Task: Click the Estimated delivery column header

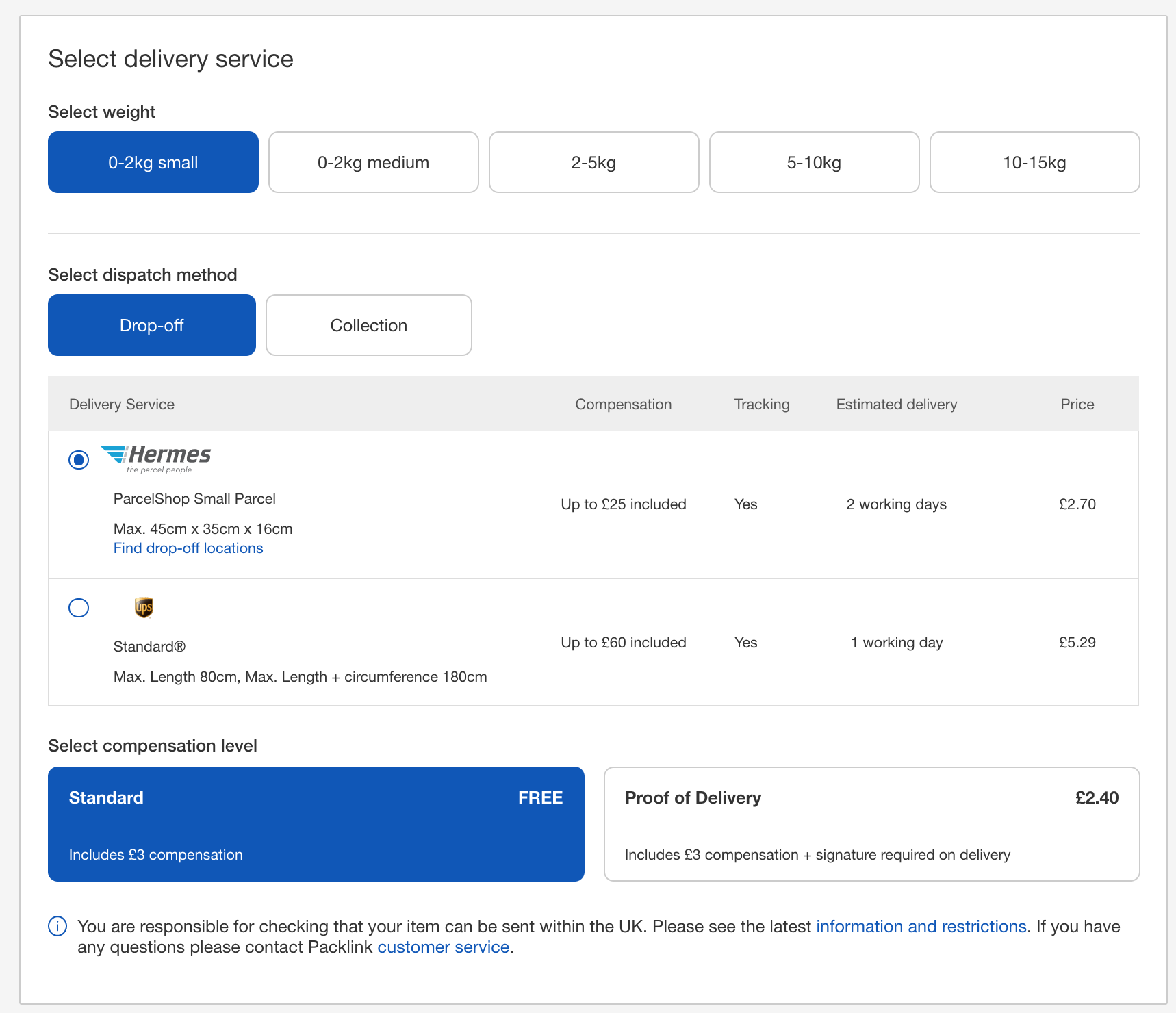Action: pos(897,405)
